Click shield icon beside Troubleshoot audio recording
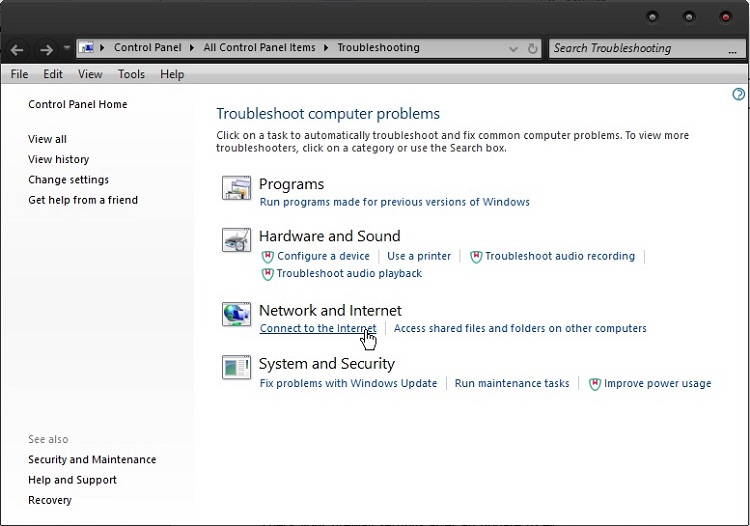Image resolution: width=750 pixels, height=526 pixels. (x=476, y=257)
